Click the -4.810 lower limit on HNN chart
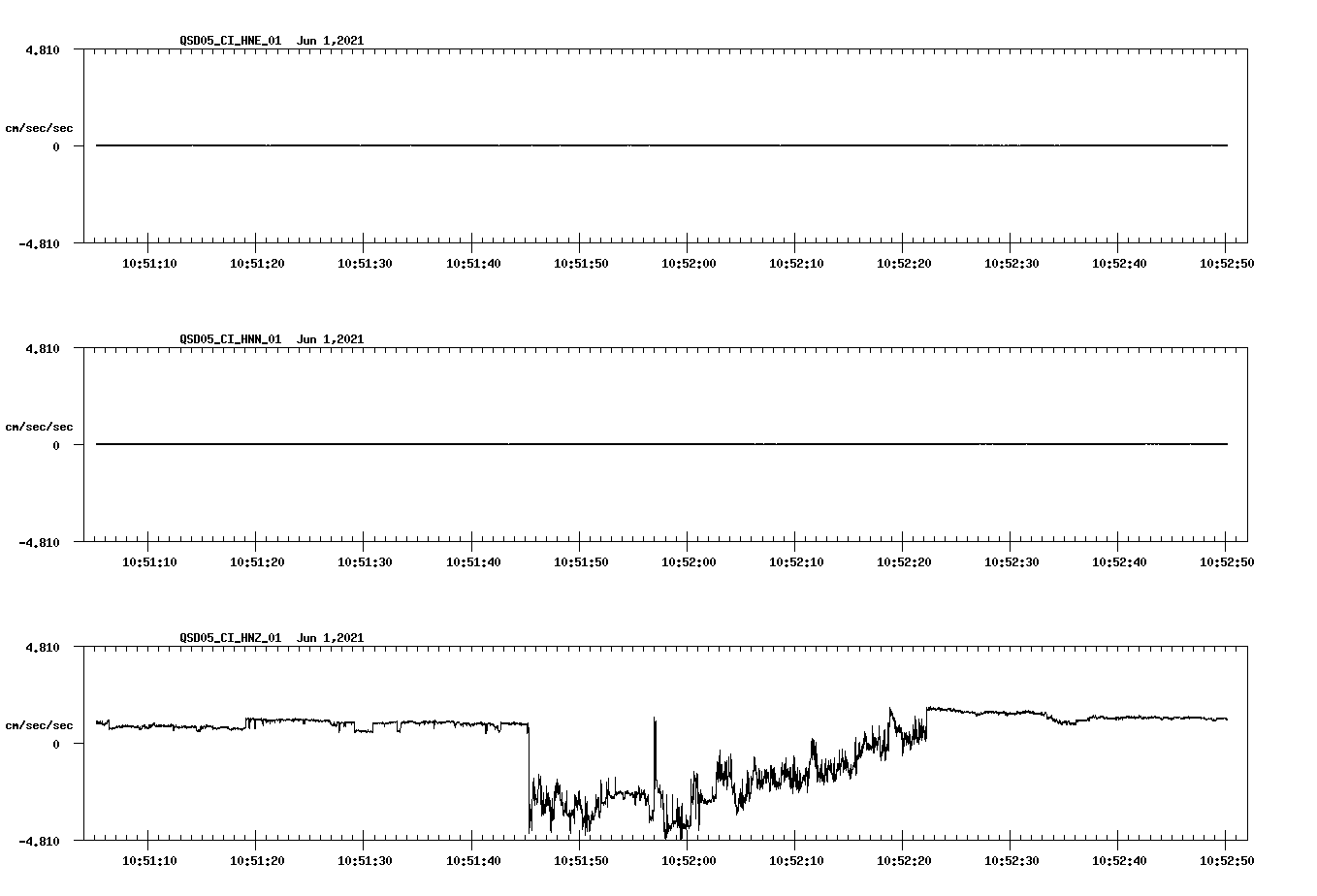 (39, 542)
